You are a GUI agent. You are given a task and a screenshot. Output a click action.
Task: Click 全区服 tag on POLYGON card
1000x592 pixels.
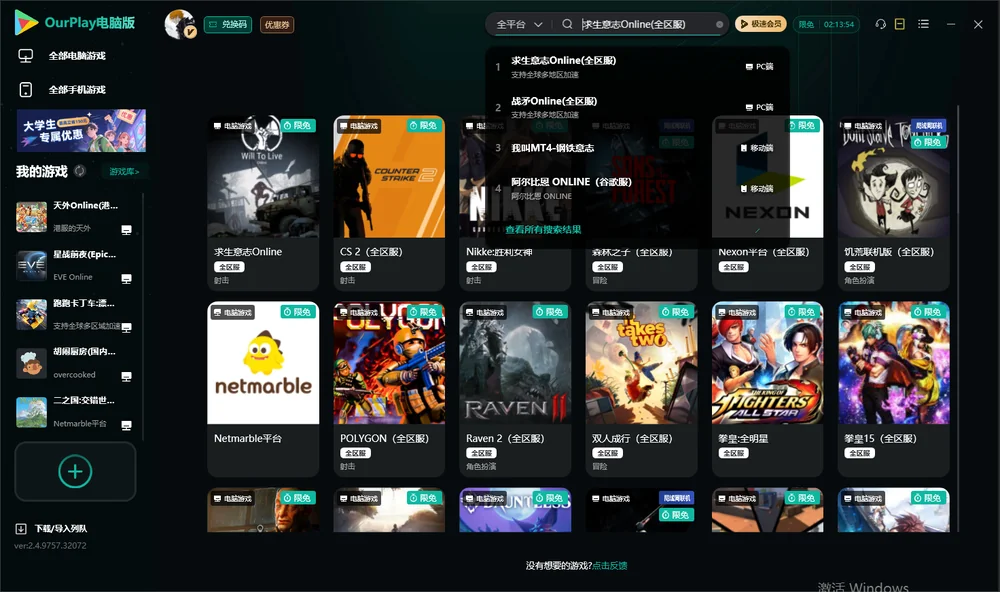[355, 453]
